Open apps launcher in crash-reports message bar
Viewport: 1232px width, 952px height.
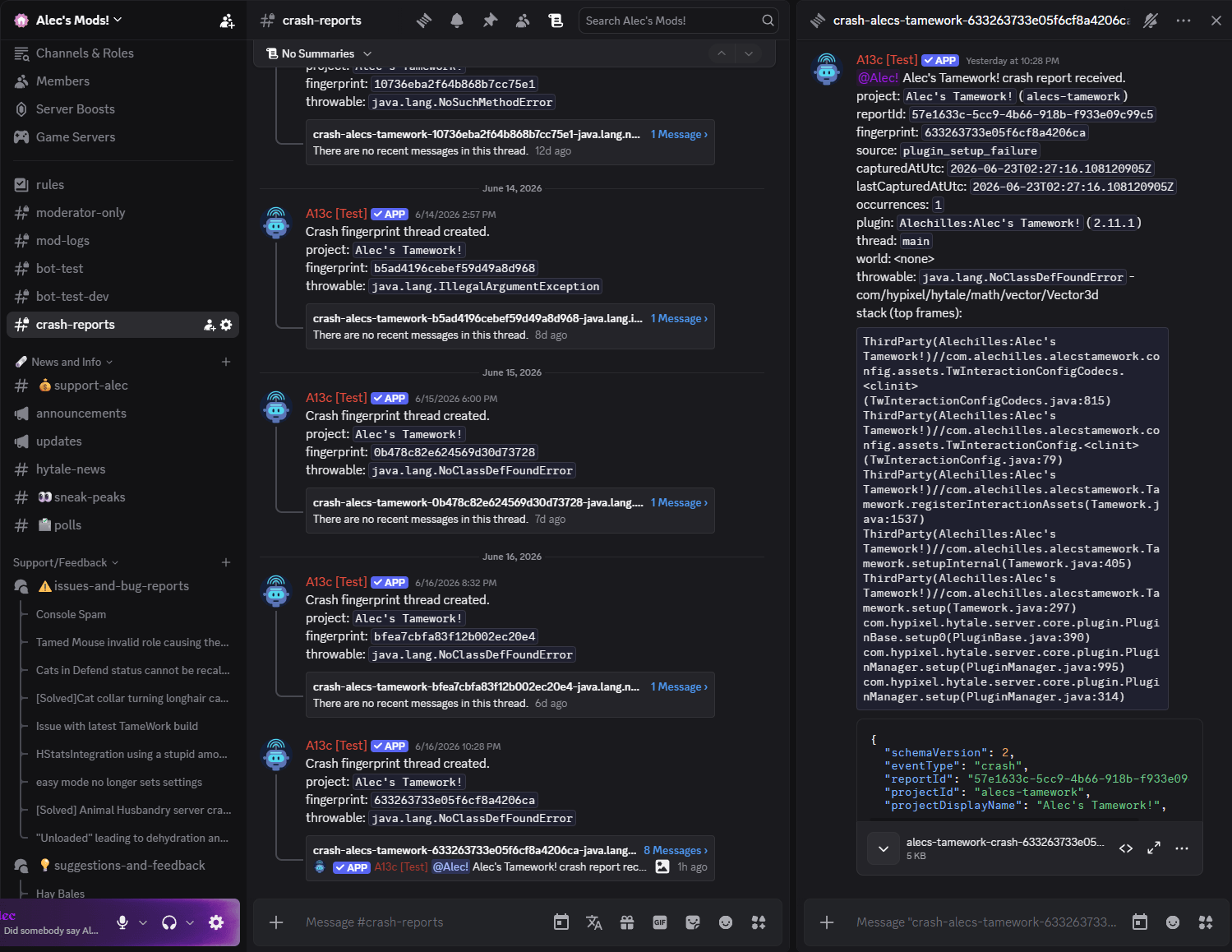759,922
